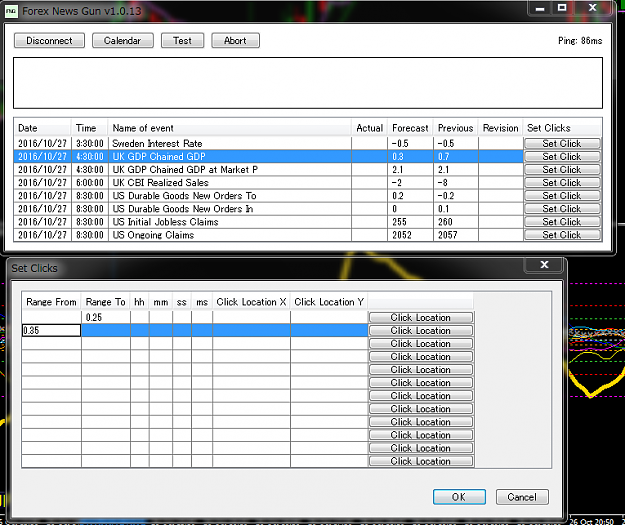The image size is (625, 525).
Task: Click Set Click for US Initial Jobless Claims
Action: point(562,222)
